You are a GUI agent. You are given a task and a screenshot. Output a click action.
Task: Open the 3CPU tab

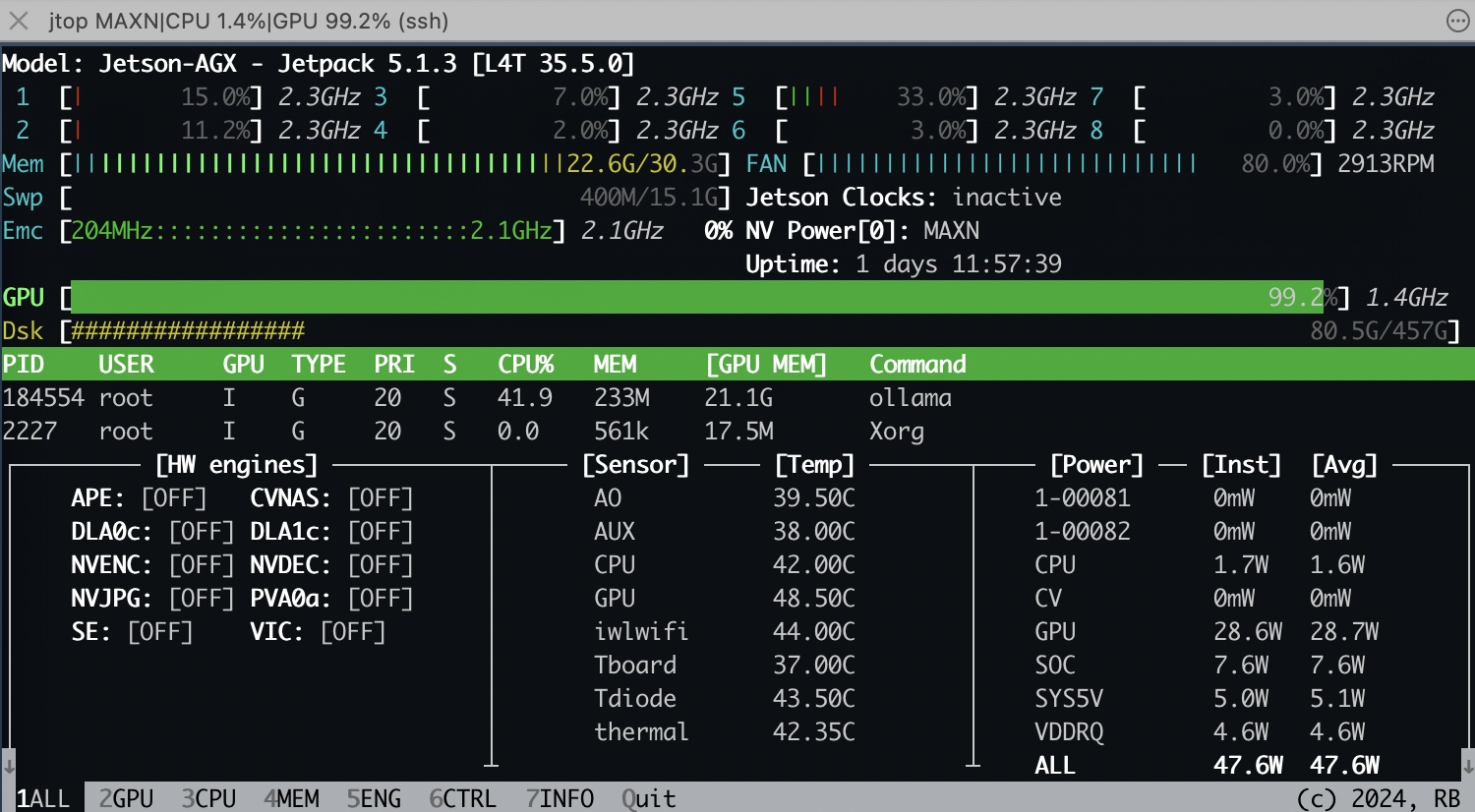point(208,798)
